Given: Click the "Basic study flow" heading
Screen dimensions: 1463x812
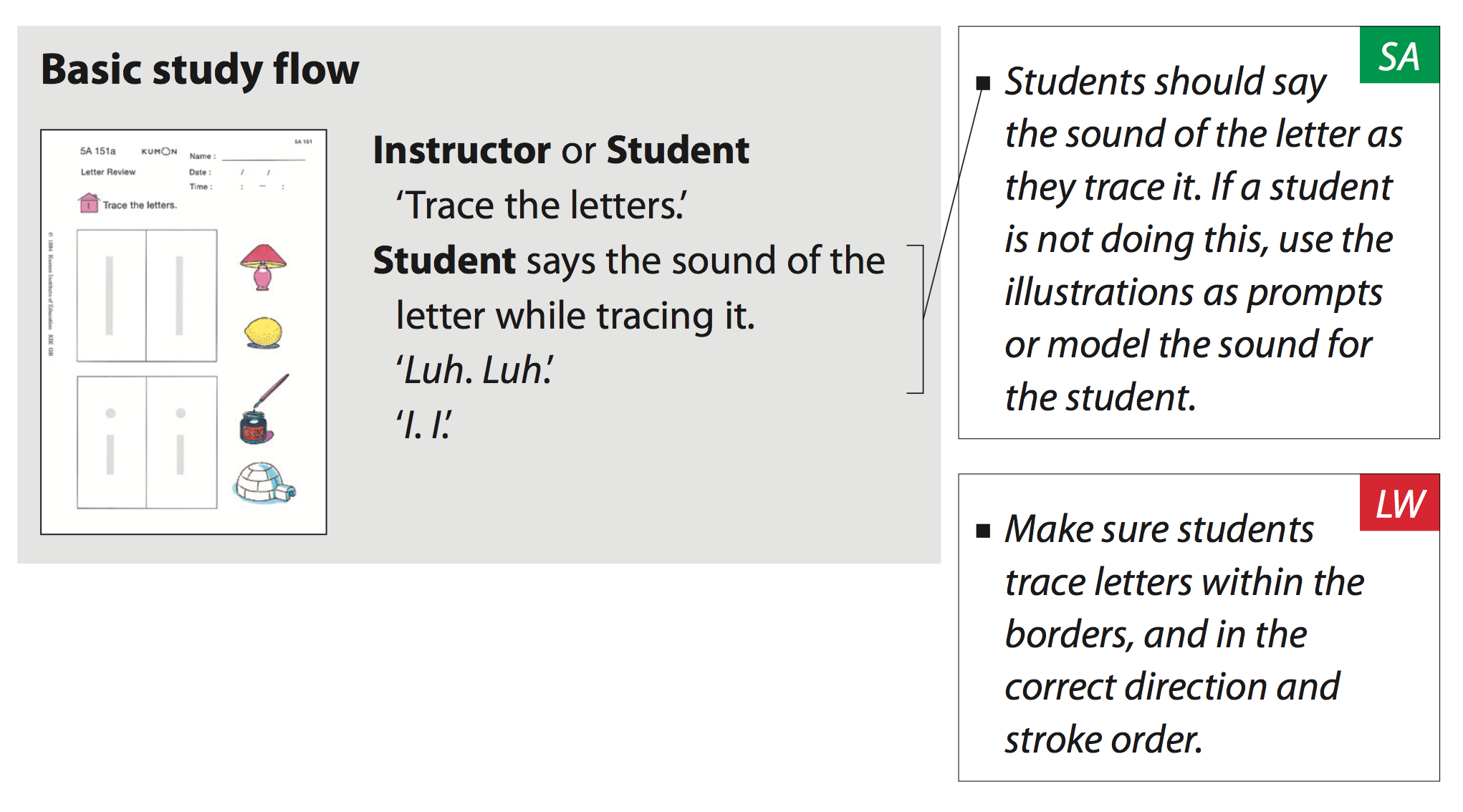Looking at the screenshot, I should [x=200, y=69].
